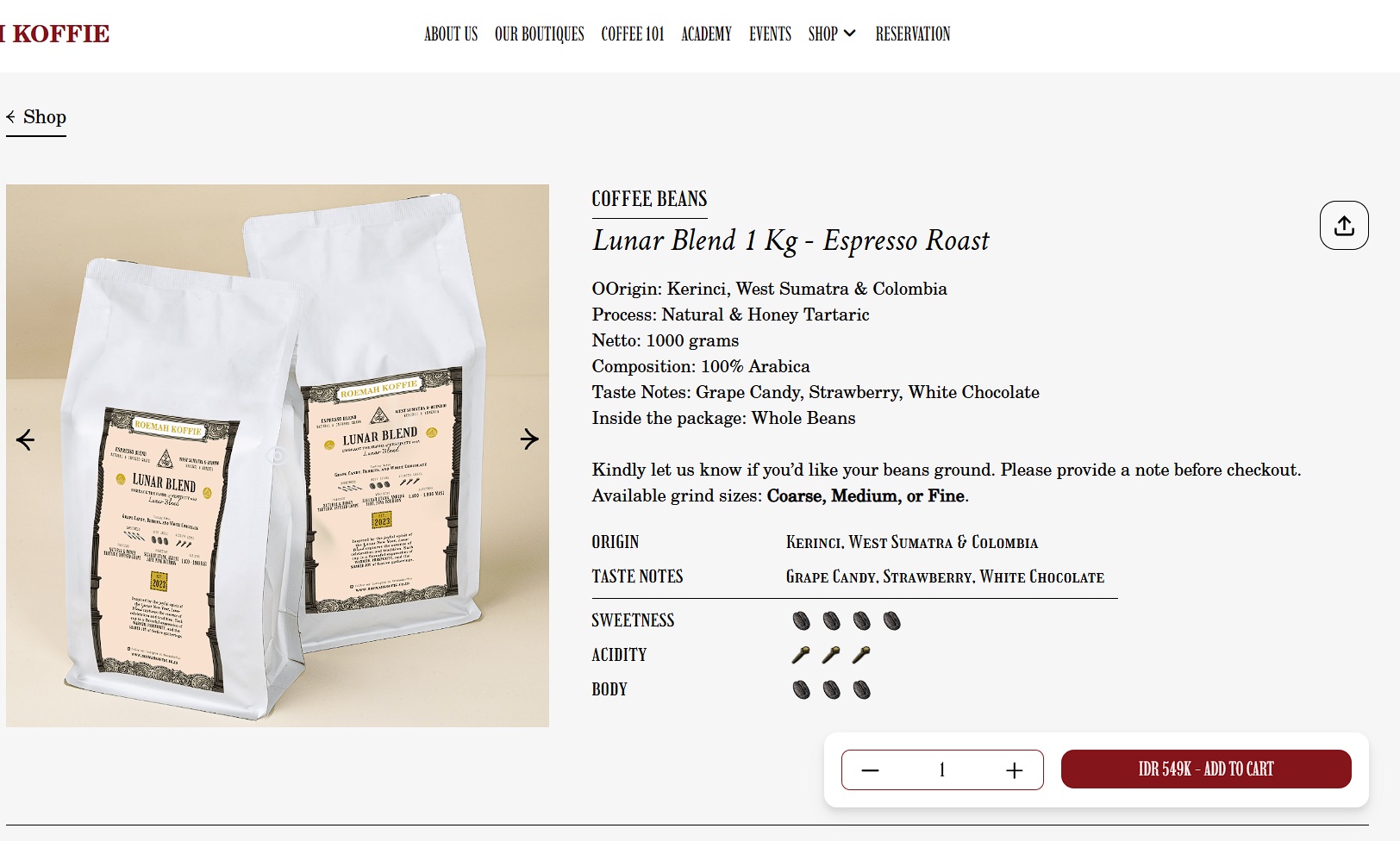
Task: Add to cart for IDR 549K
Action: click(1206, 769)
